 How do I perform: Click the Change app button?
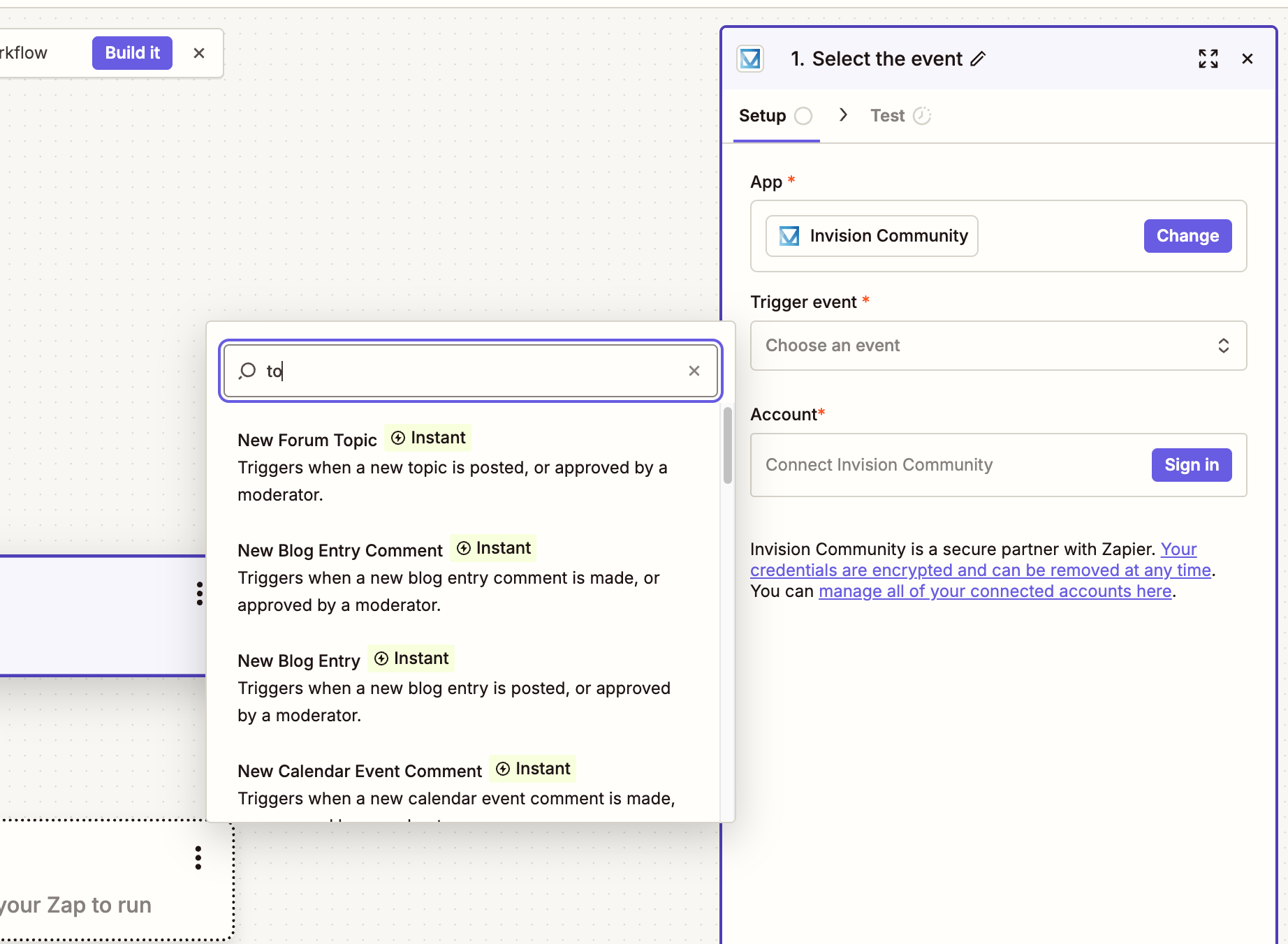click(1187, 236)
